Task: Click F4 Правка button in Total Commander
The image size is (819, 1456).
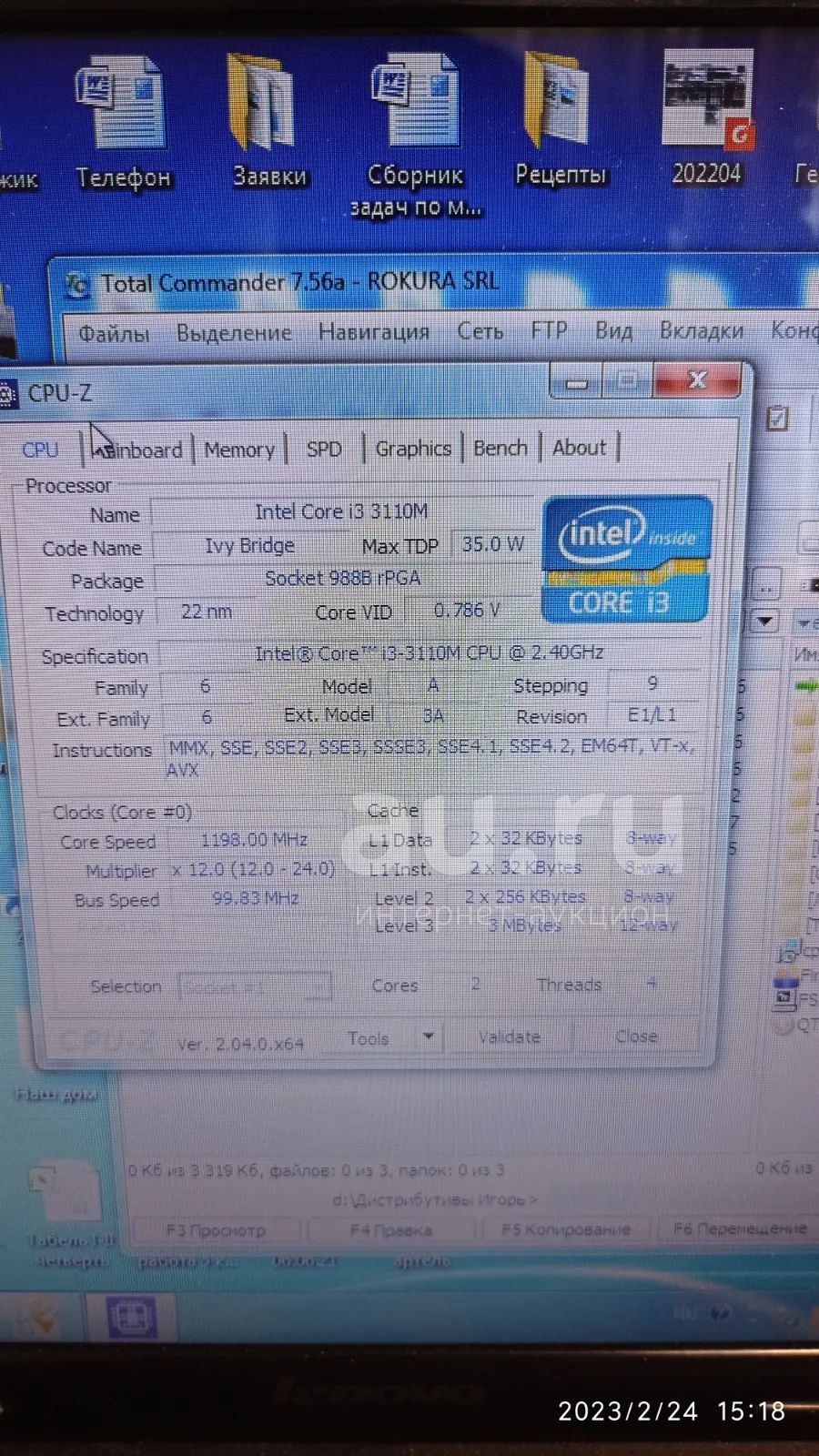Action: (391, 1230)
